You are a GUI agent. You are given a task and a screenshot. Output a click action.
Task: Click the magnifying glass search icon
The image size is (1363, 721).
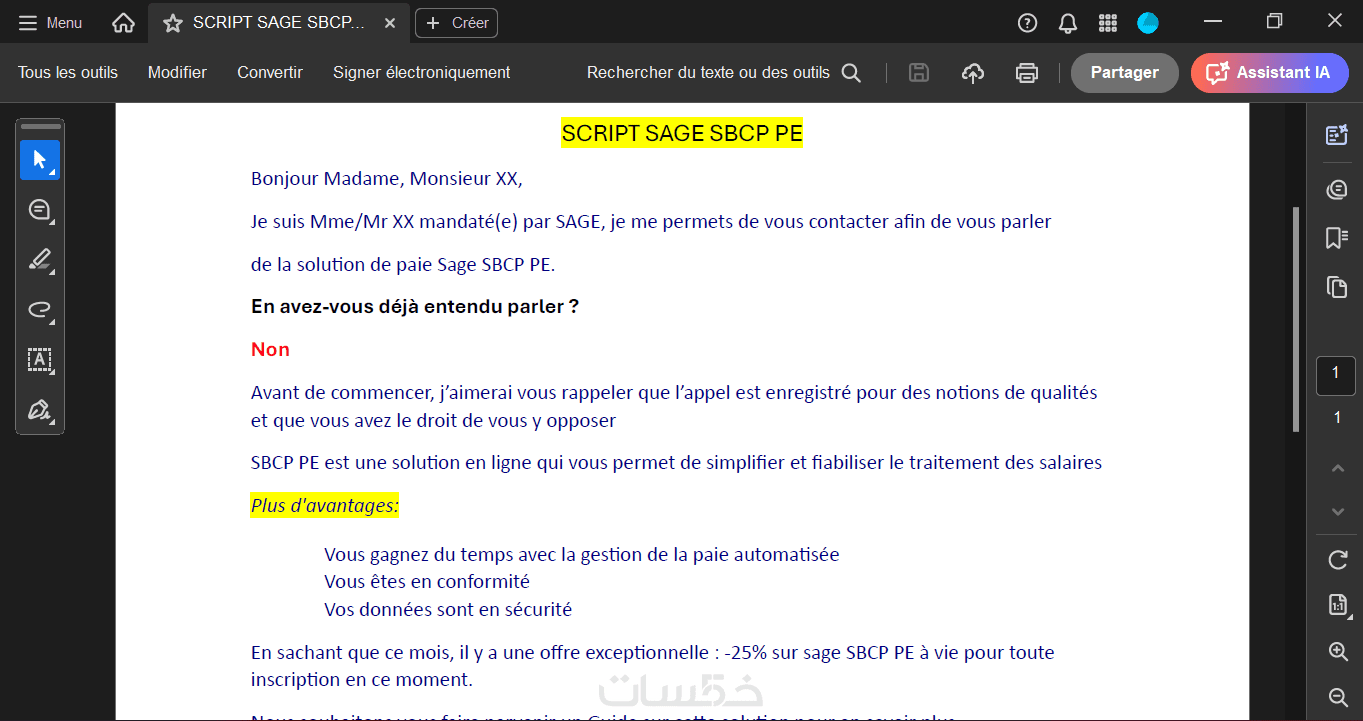(851, 72)
